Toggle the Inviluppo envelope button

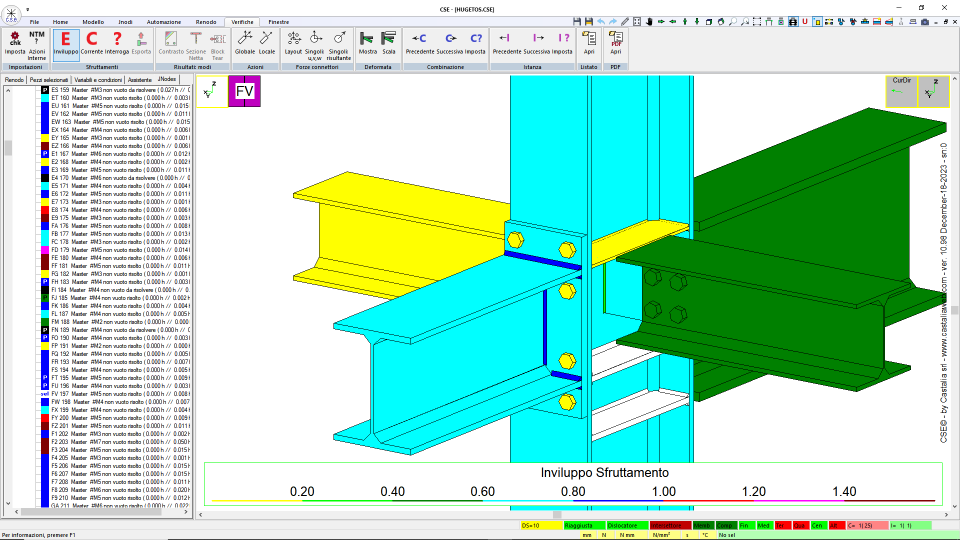pos(66,43)
